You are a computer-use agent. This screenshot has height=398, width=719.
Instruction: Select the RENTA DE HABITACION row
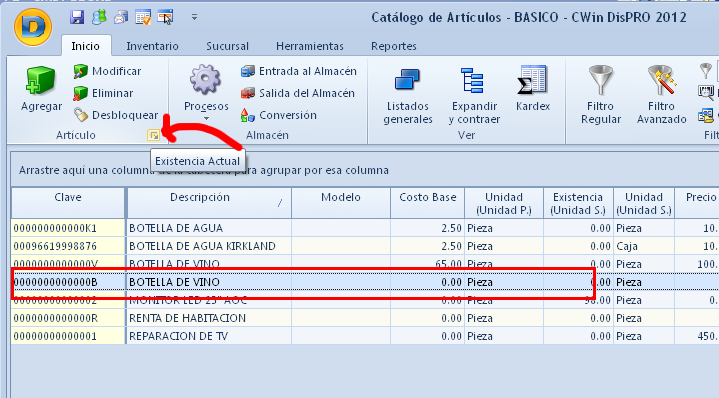coord(365,318)
